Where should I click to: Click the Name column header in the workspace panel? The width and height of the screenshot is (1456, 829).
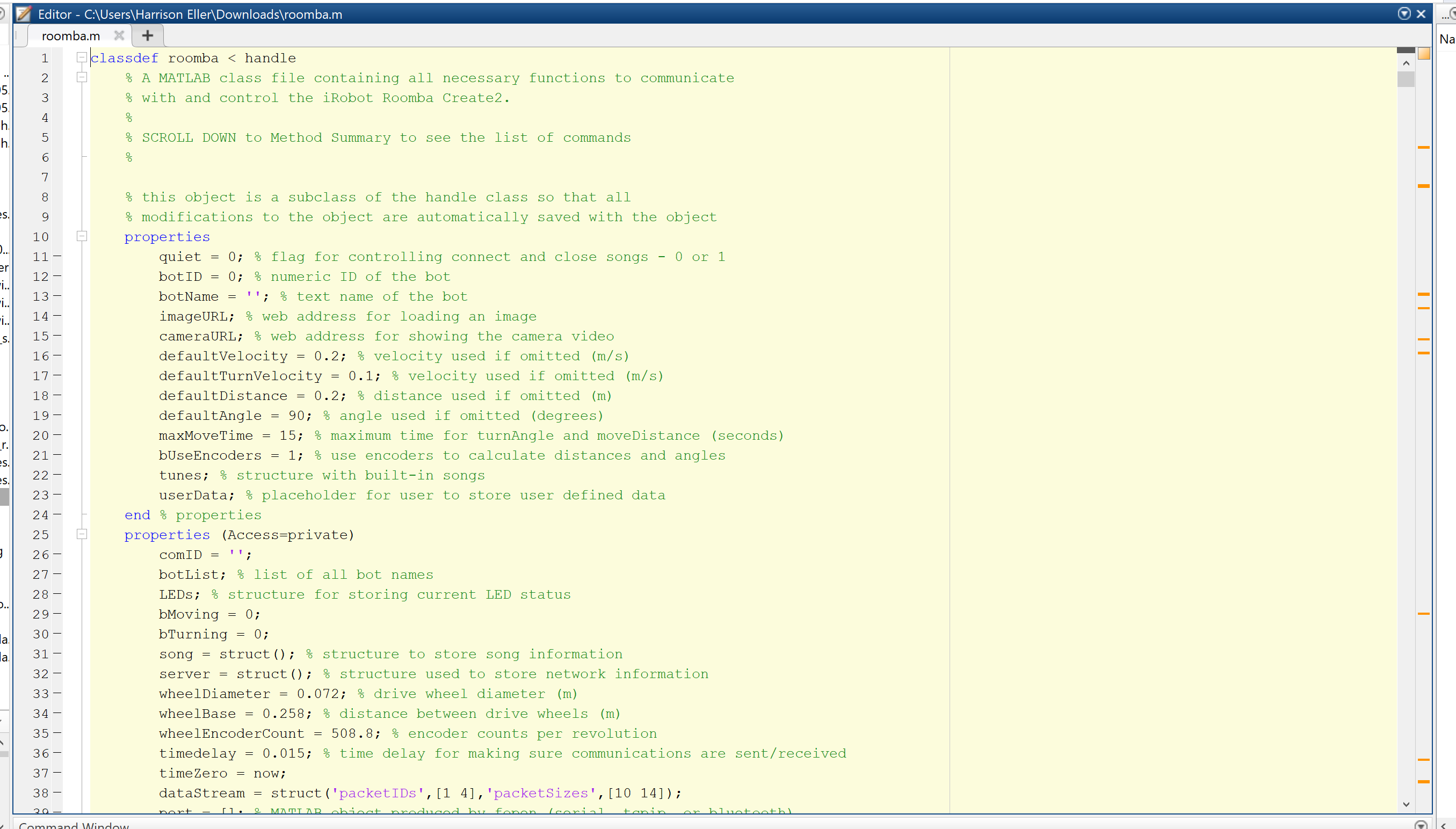(1447, 39)
